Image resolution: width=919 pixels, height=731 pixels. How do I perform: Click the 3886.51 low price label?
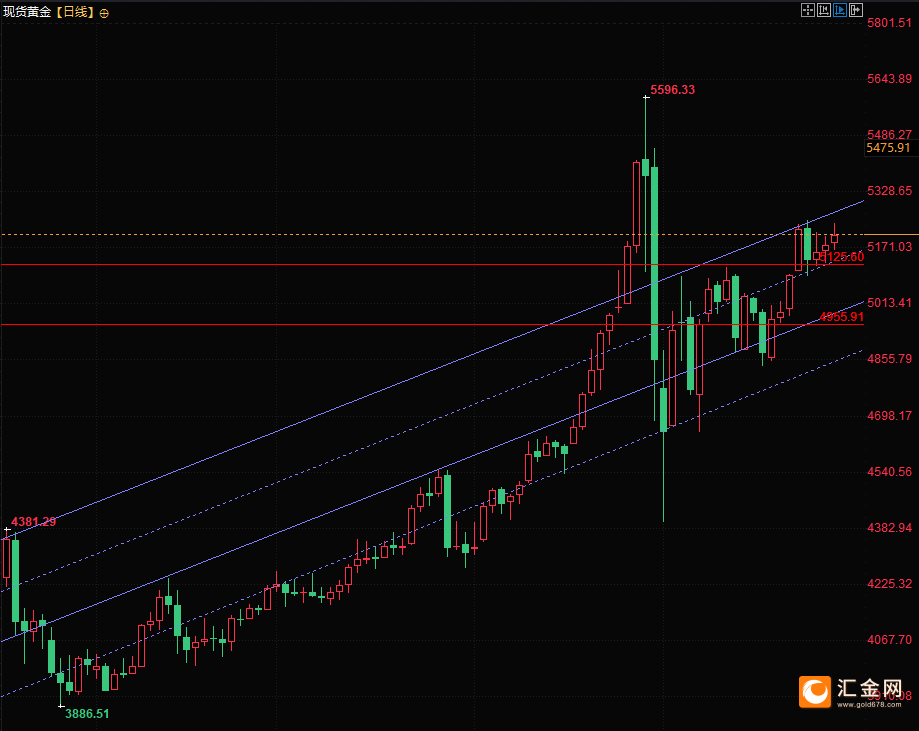tap(87, 713)
